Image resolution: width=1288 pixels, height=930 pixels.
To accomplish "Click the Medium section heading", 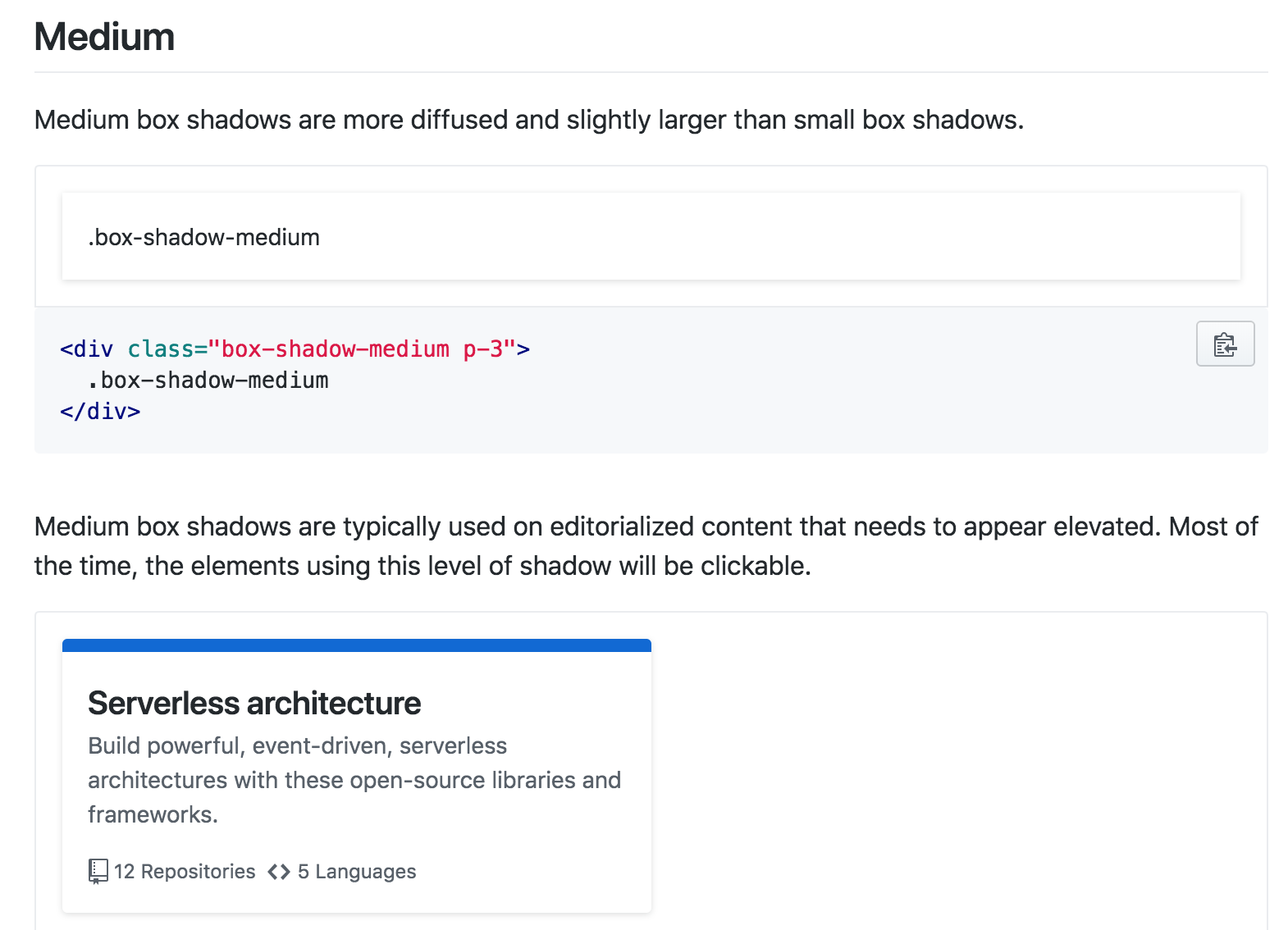I will click(103, 36).
